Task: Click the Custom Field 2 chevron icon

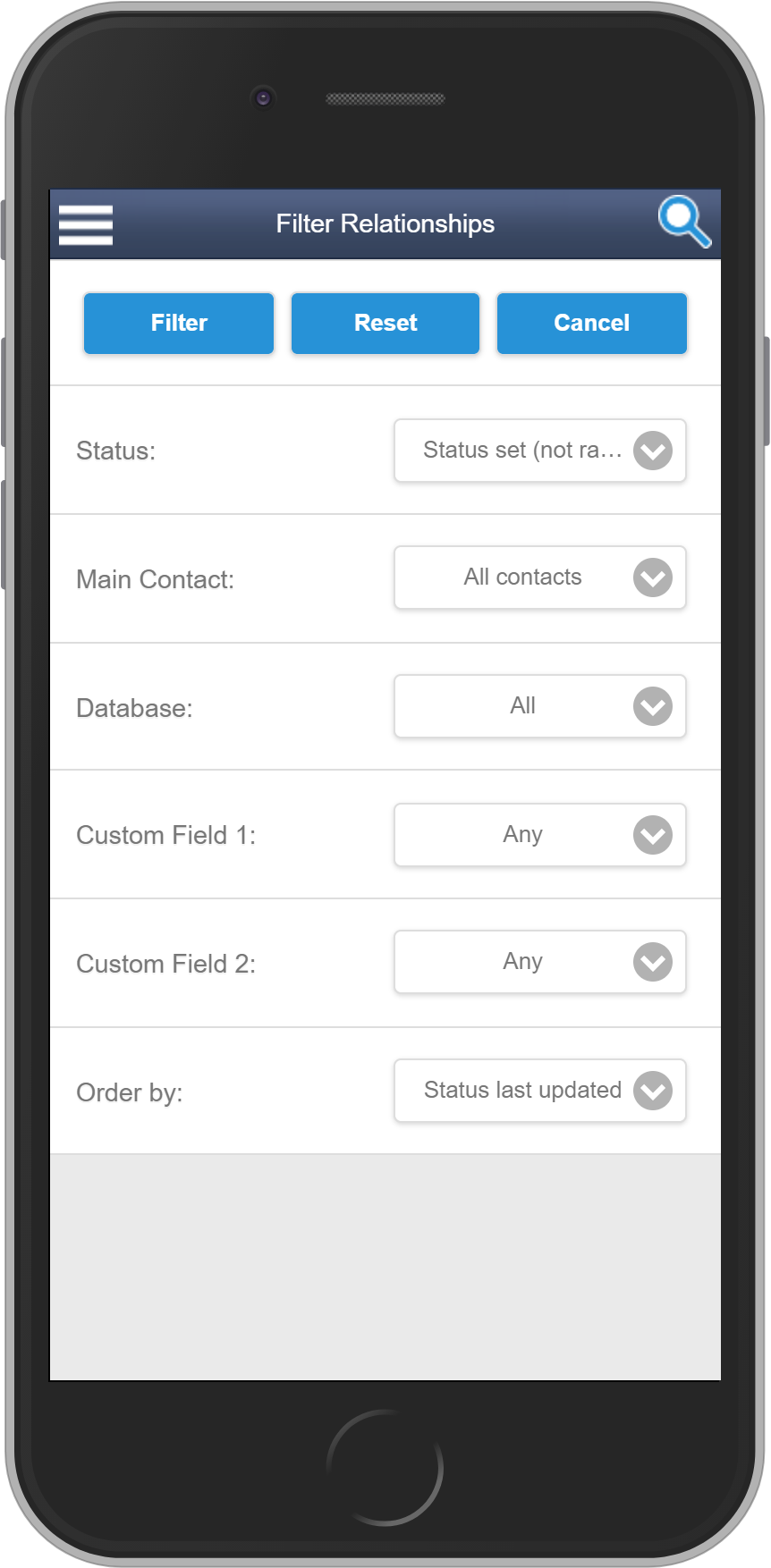Action: tap(653, 962)
